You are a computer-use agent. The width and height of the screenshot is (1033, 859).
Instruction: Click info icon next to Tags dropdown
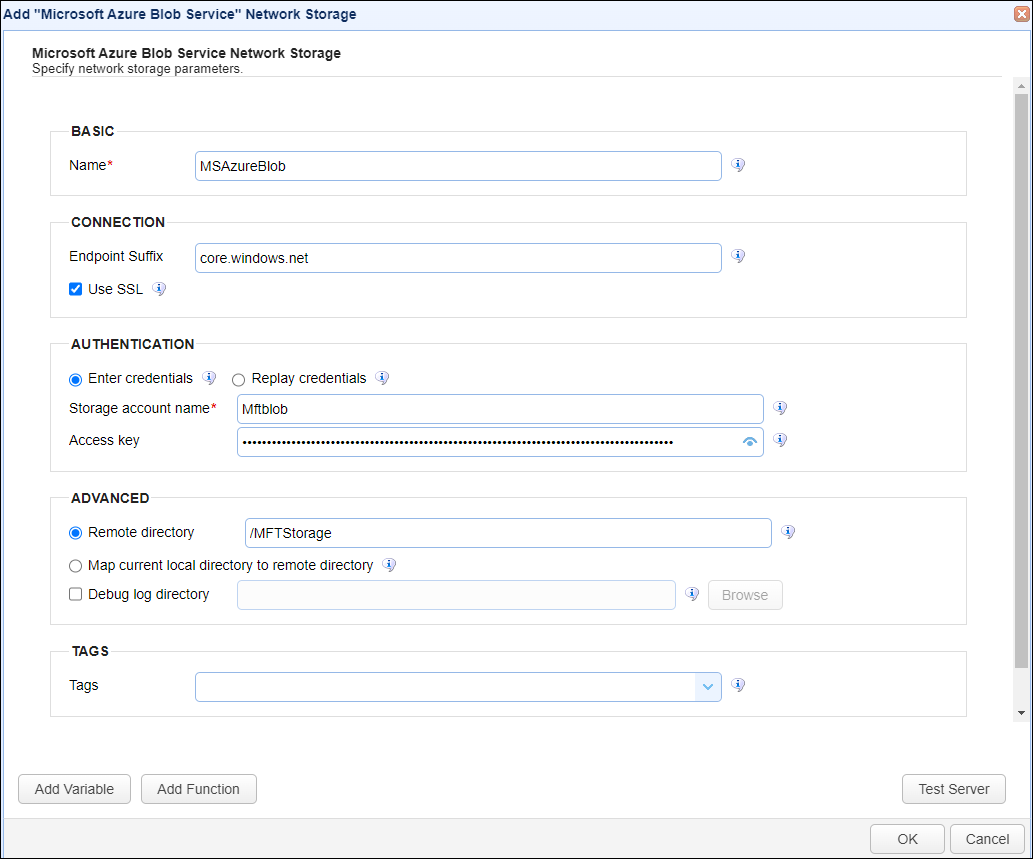pos(738,685)
